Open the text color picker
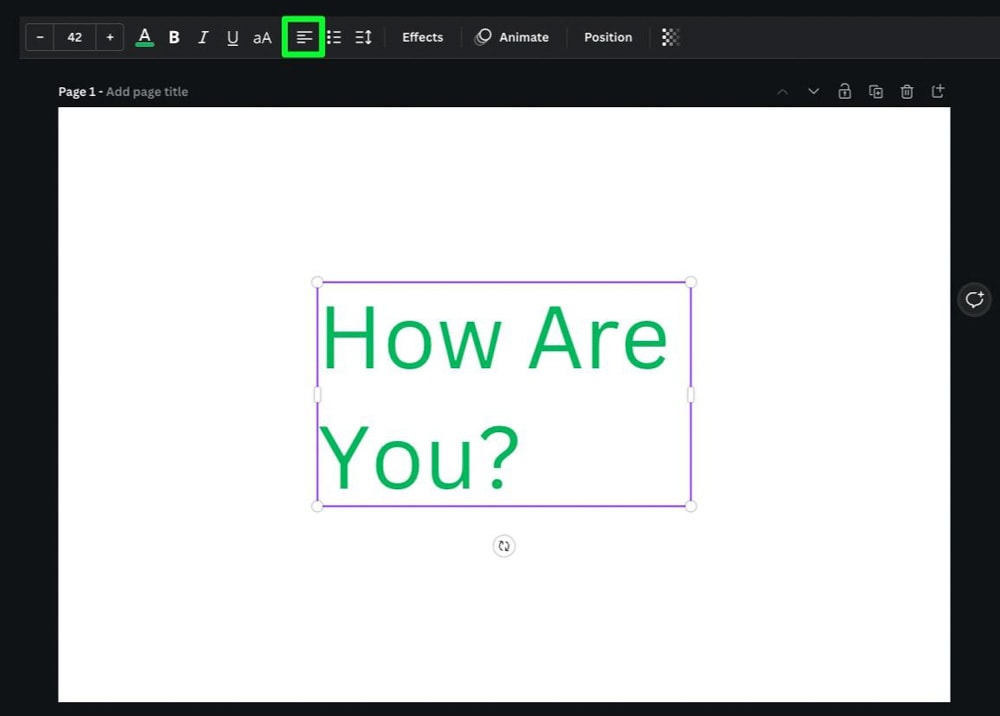Screen dimensions: 1000x716 (145, 37)
